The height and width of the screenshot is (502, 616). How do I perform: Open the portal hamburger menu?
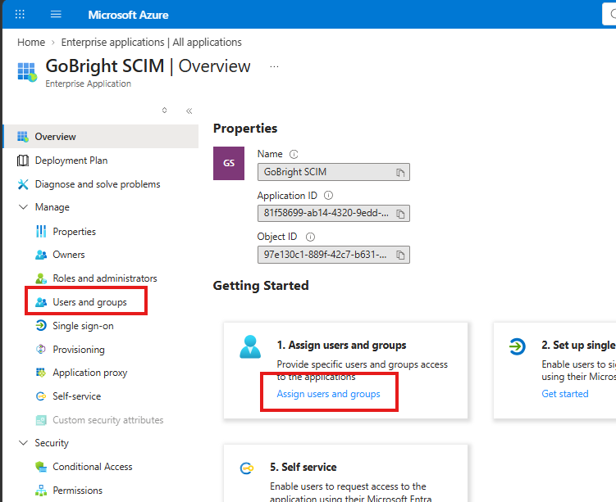click(56, 15)
